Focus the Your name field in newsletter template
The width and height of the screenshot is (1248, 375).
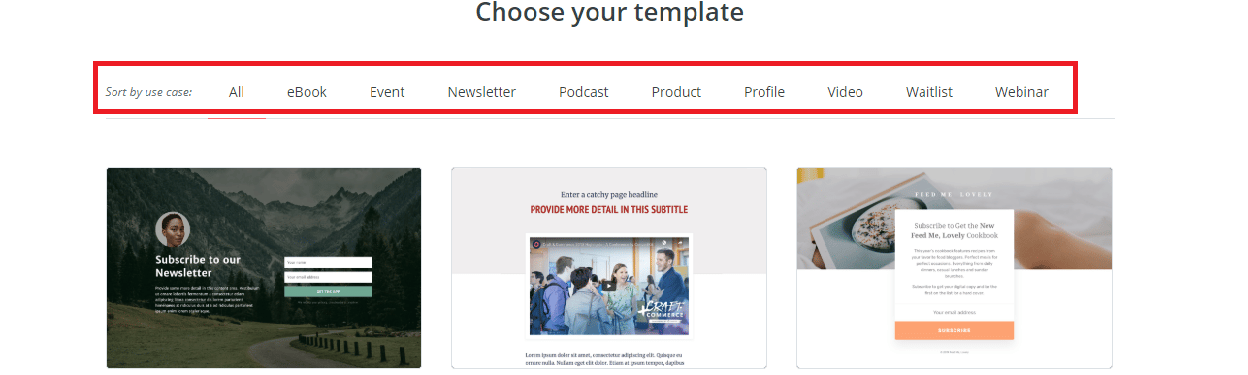coord(328,263)
